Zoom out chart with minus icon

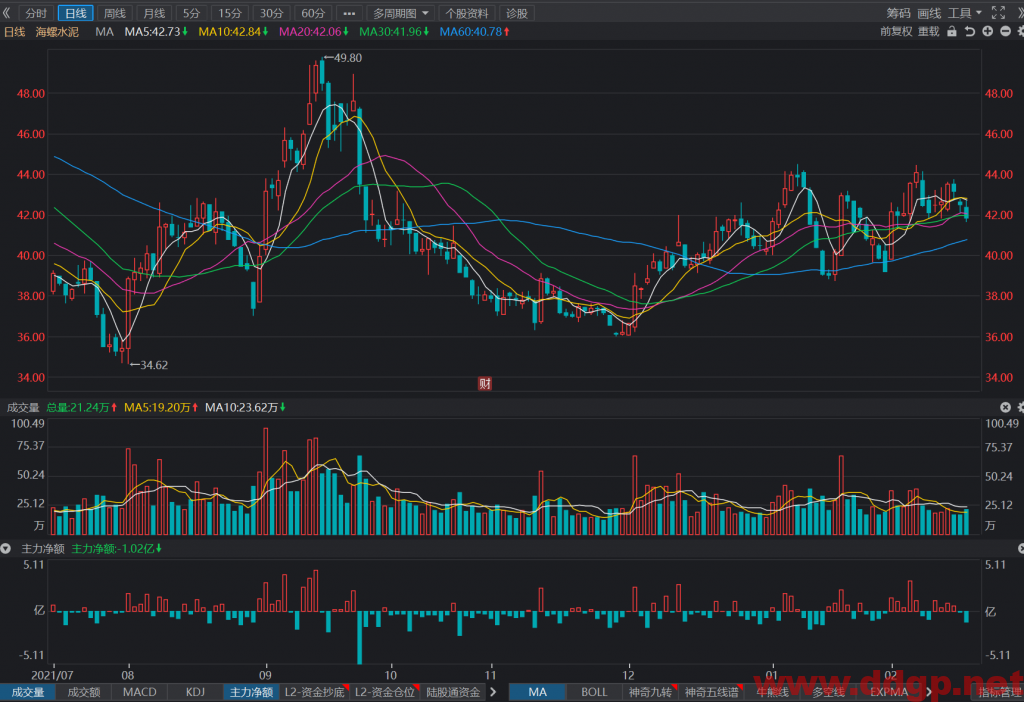pos(1006,31)
